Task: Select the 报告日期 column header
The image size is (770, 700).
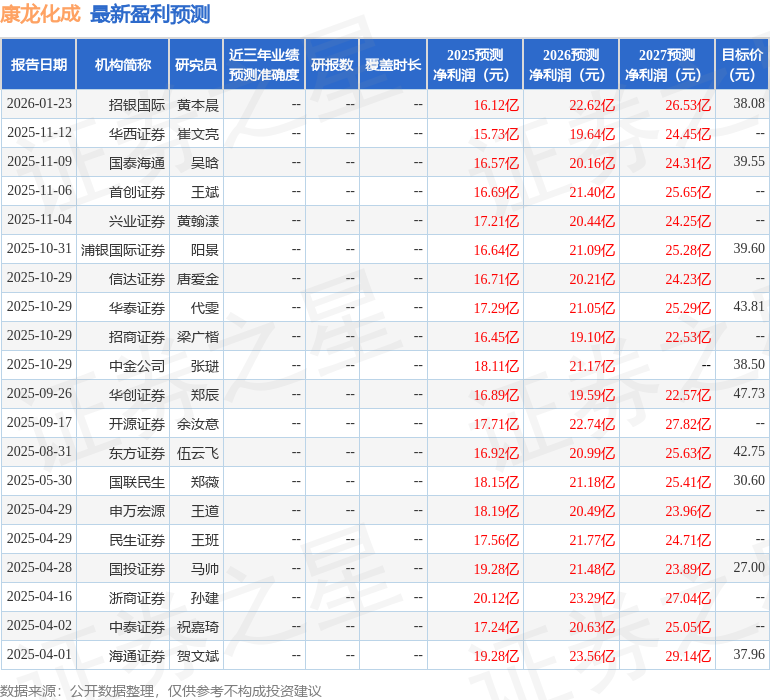Action: coord(39,64)
